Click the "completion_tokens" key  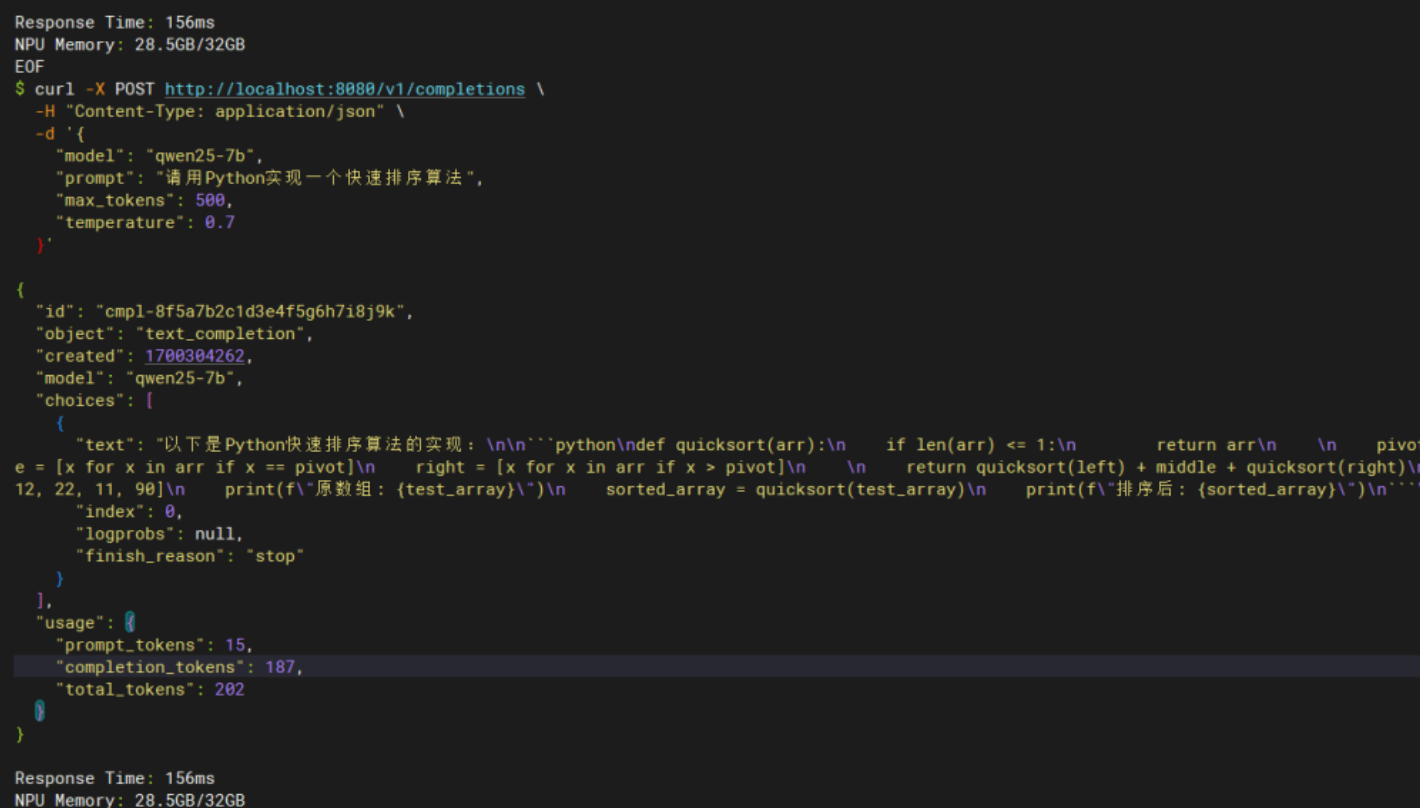point(150,667)
